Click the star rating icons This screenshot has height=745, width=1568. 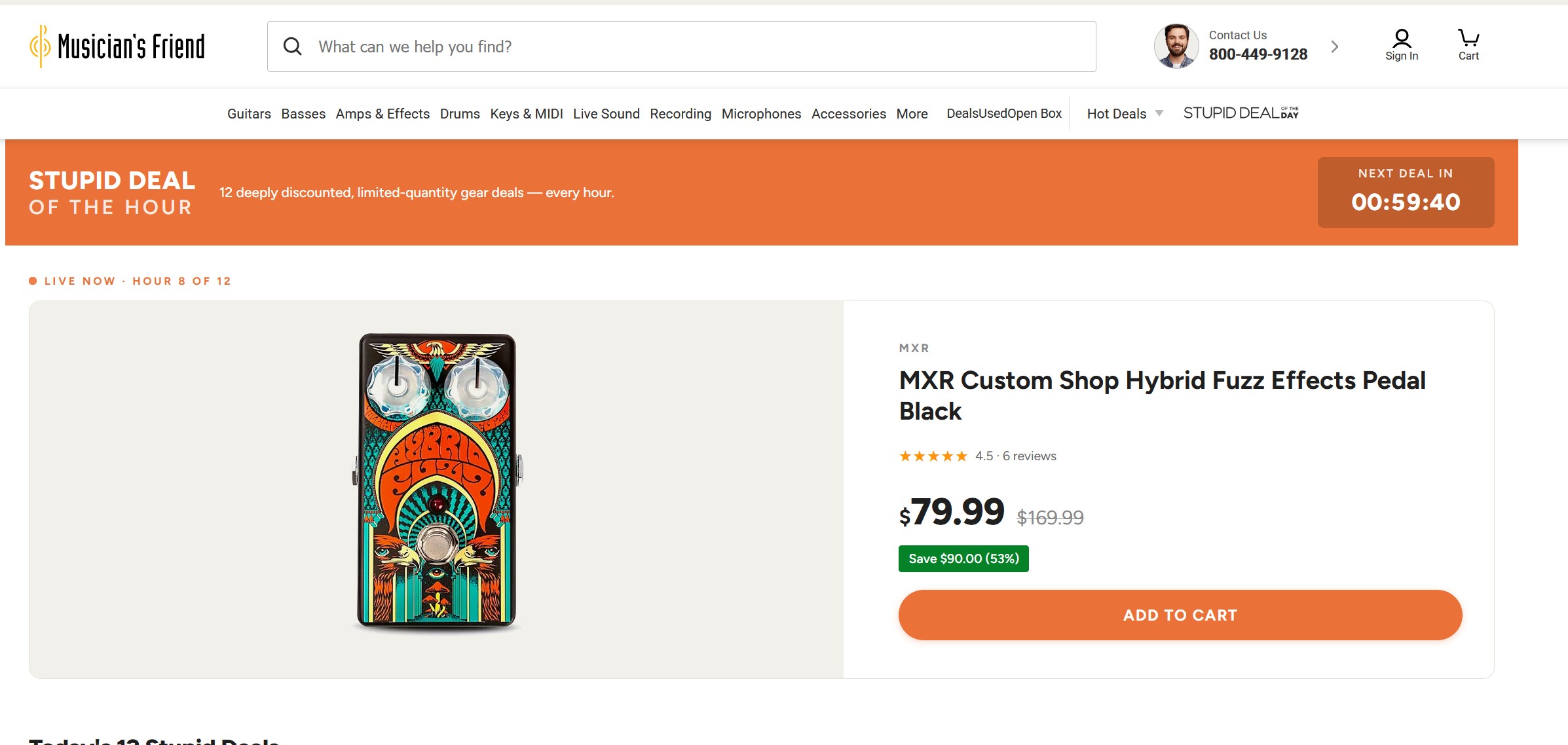point(933,456)
